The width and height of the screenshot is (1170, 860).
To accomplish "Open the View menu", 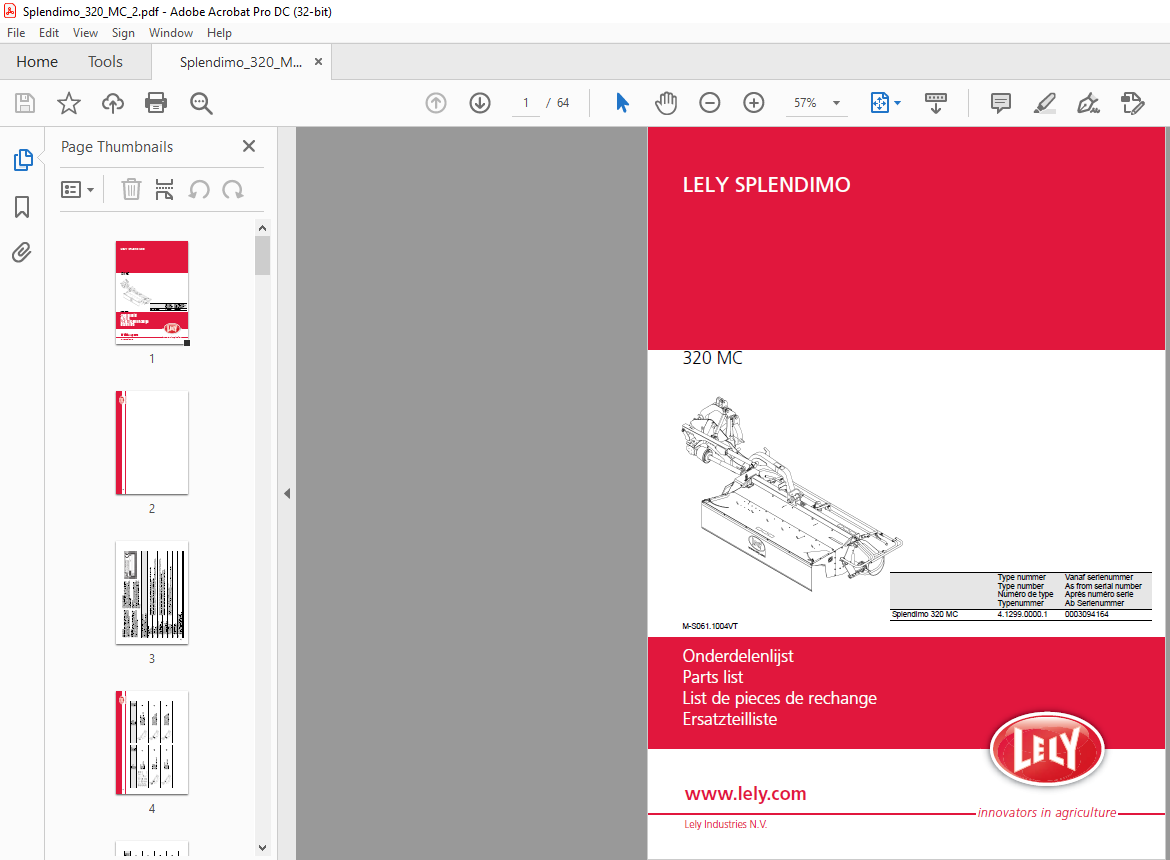I will click(x=85, y=33).
